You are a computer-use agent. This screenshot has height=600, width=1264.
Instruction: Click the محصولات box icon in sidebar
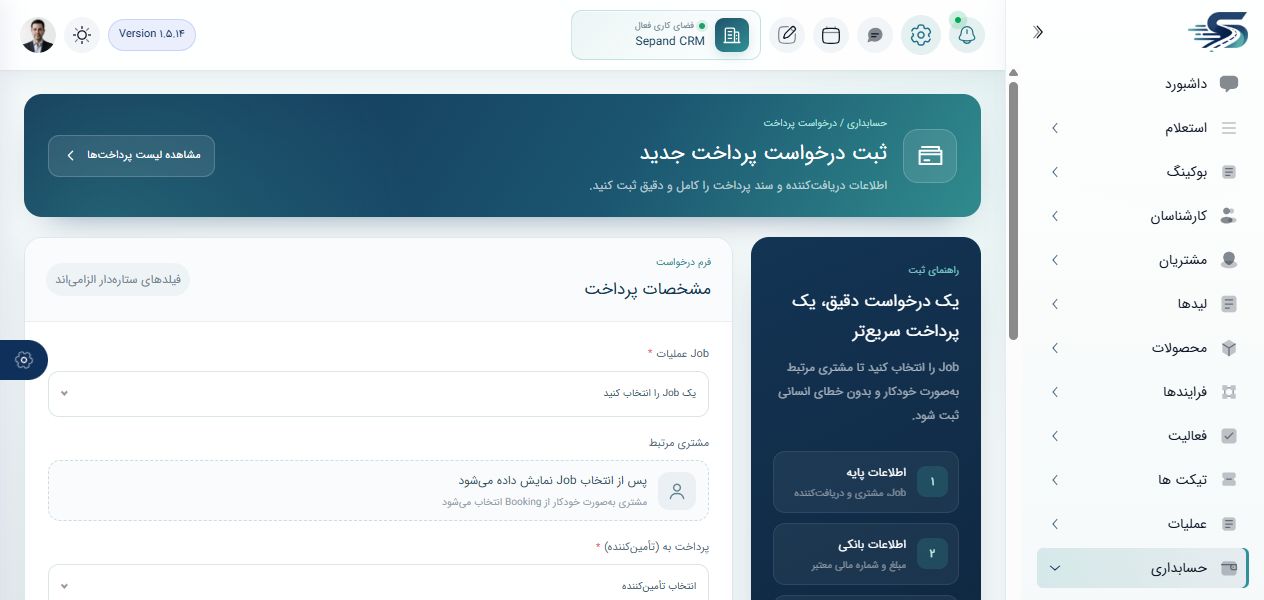[1229, 348]
